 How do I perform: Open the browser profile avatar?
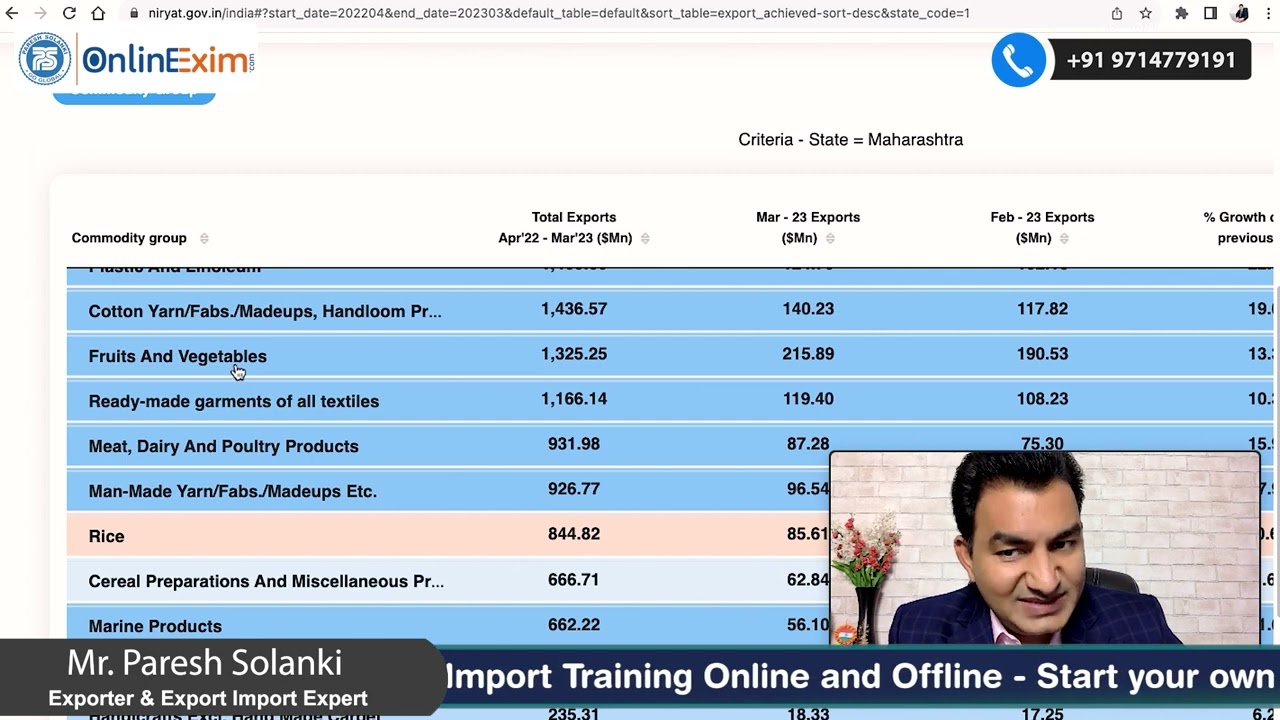click(1241, 13)
